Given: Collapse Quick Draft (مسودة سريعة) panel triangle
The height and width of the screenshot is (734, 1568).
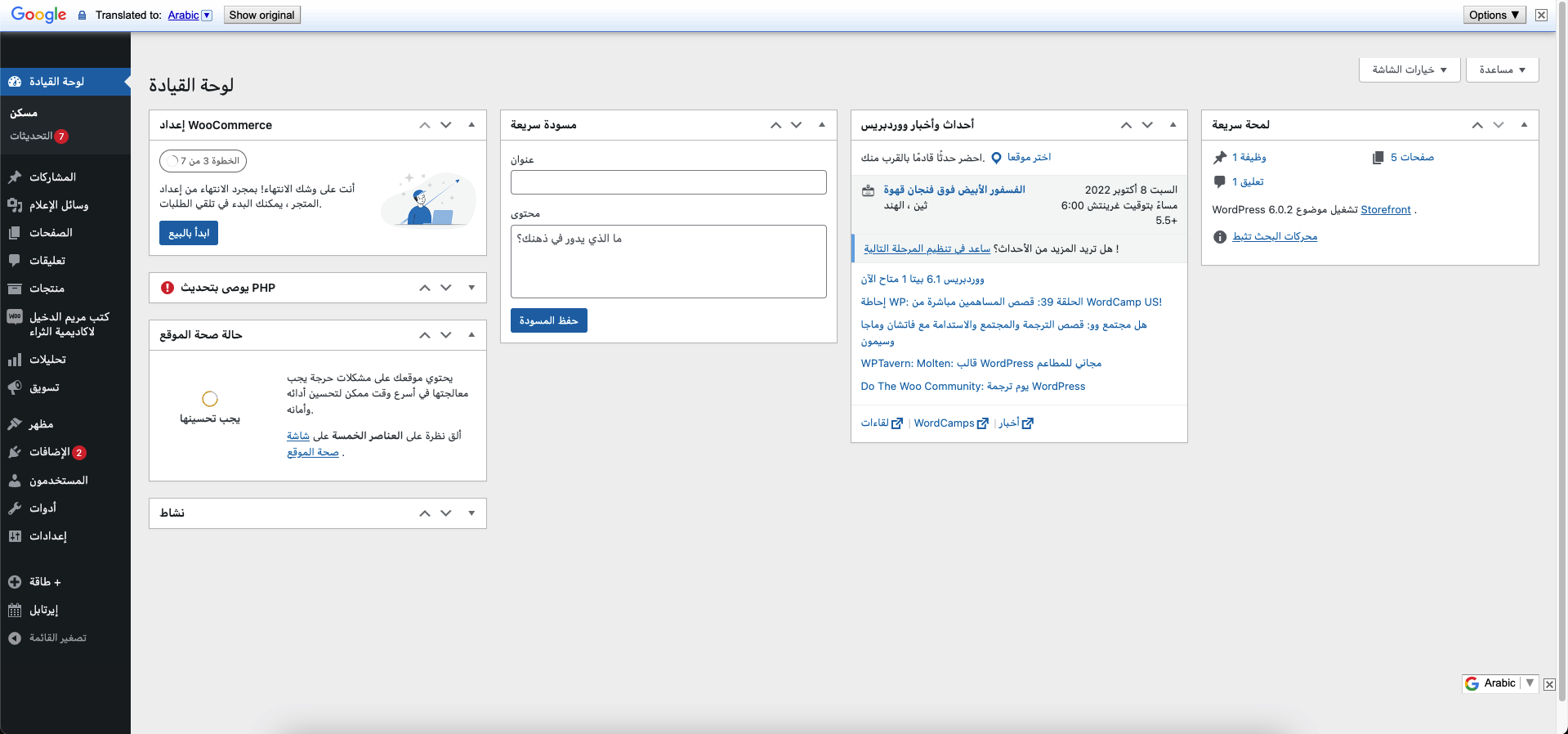Looking at the screenshot, I should click(x=822, y=125).
